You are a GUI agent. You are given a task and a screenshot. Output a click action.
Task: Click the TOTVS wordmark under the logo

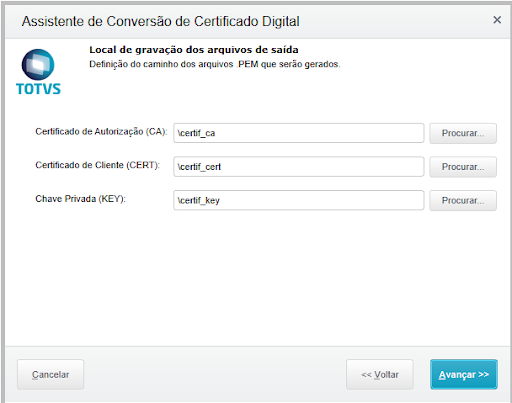[38, 89]
